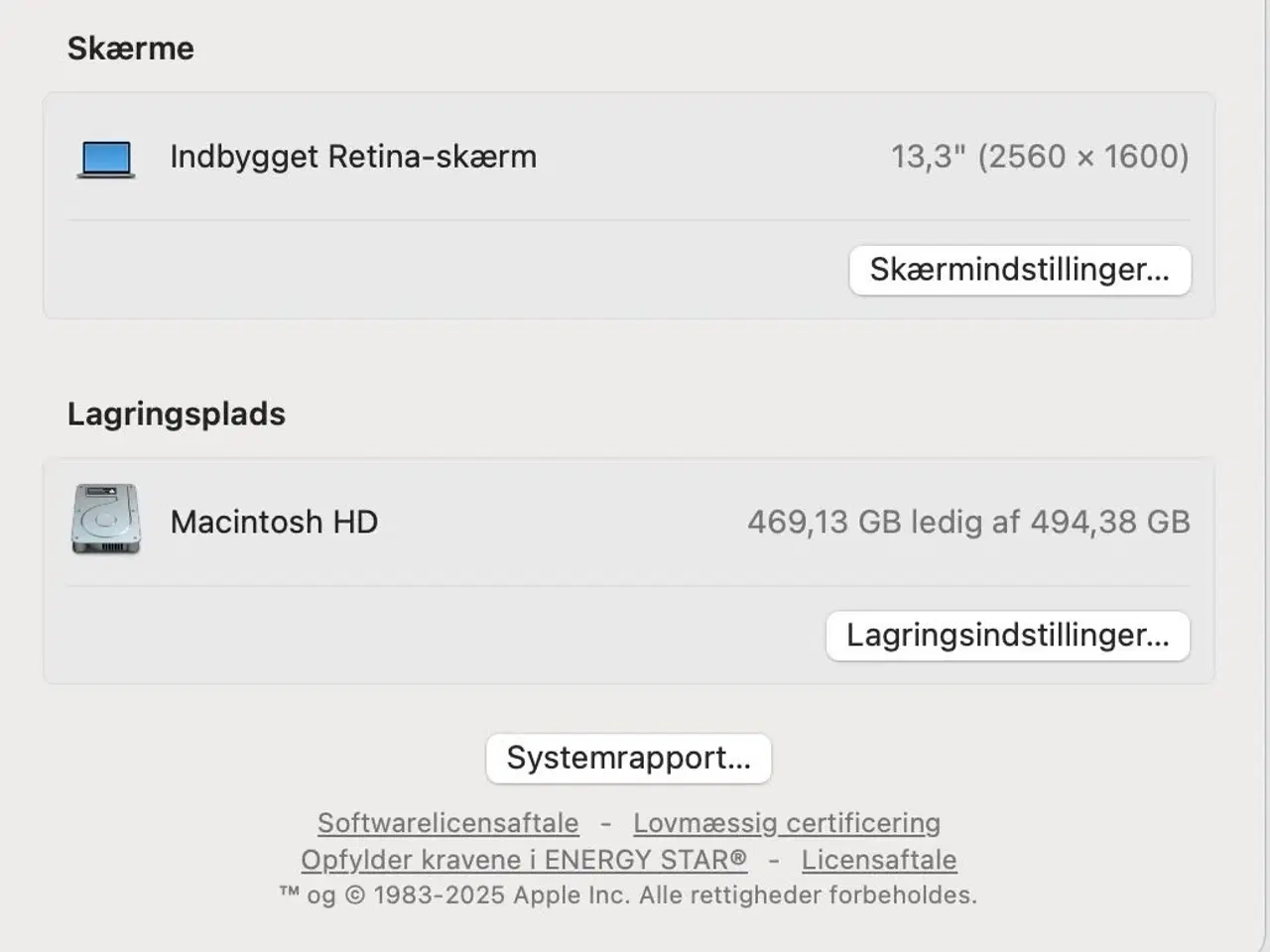Click the Macintosh HD name label
Screen dimensions: 1270x952
coord(274,522)
